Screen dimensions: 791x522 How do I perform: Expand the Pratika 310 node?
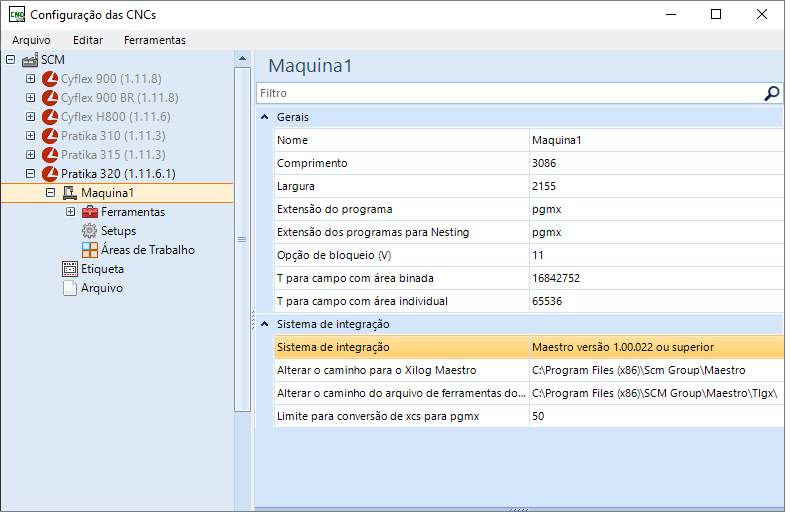point(31,136)
